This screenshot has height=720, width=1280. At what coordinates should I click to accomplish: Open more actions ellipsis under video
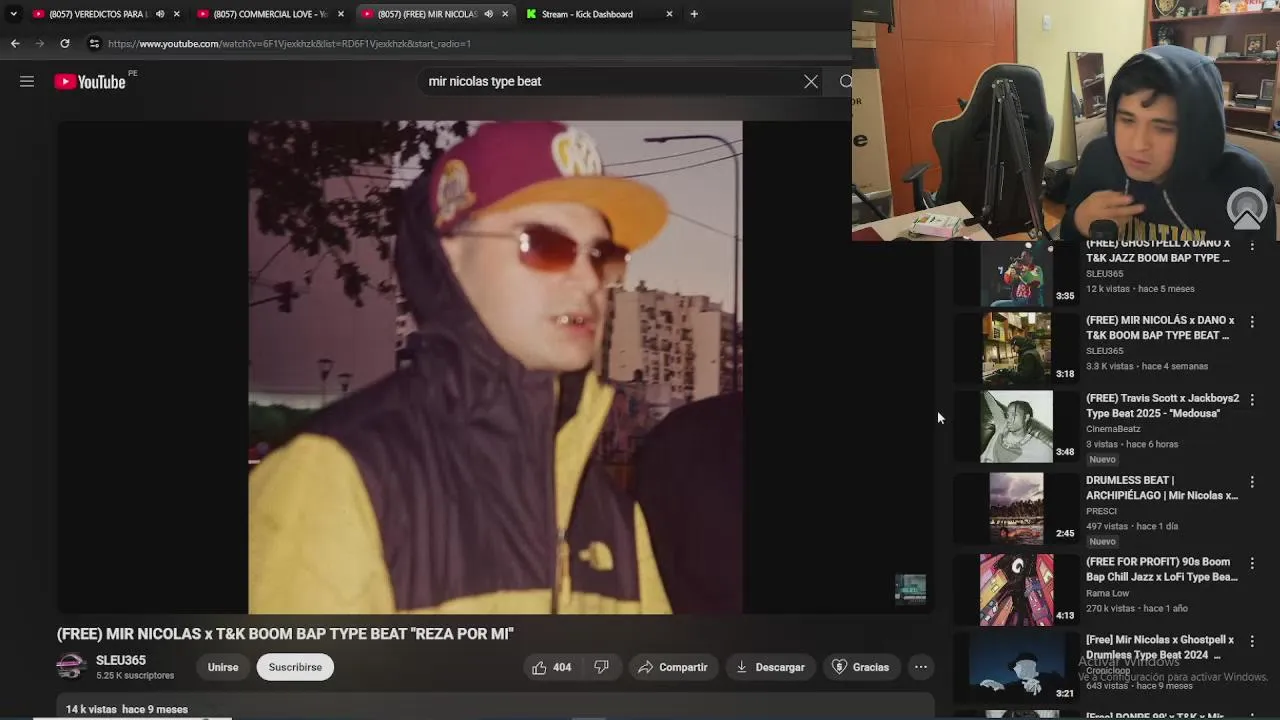[921, 667]
